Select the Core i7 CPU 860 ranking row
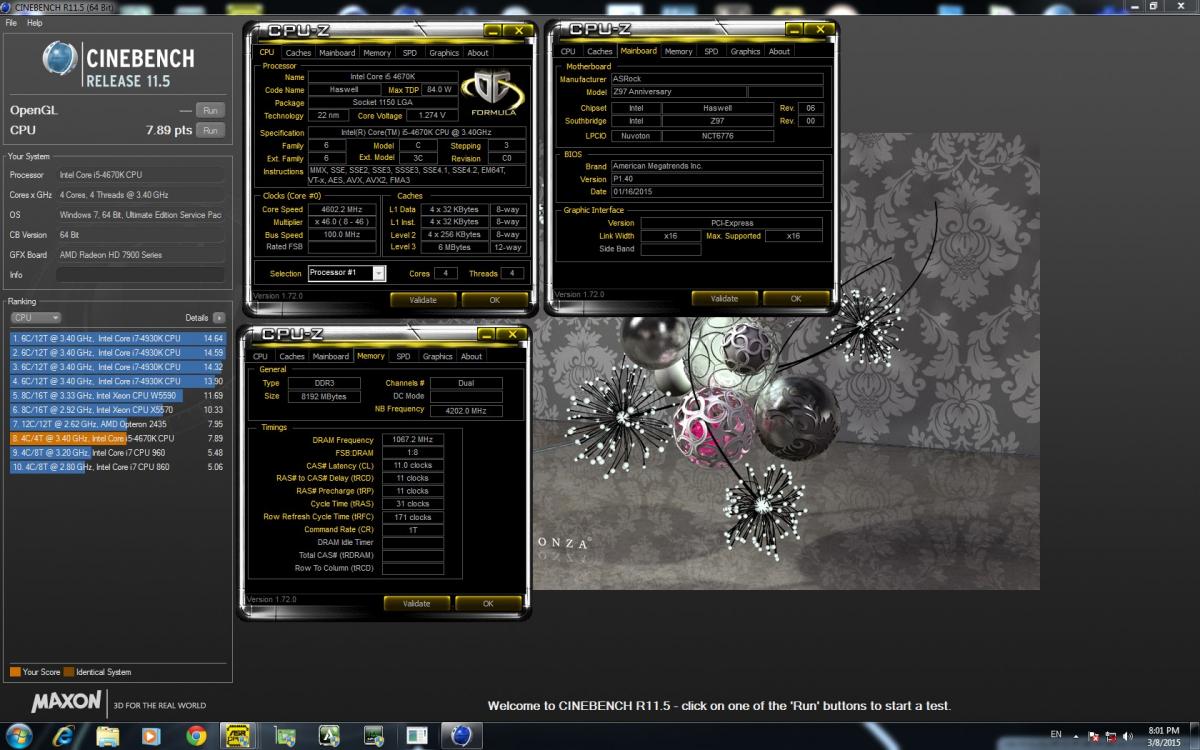This screenshot has width=1200, height=750. pyautogui.click(x=118, y=466)
